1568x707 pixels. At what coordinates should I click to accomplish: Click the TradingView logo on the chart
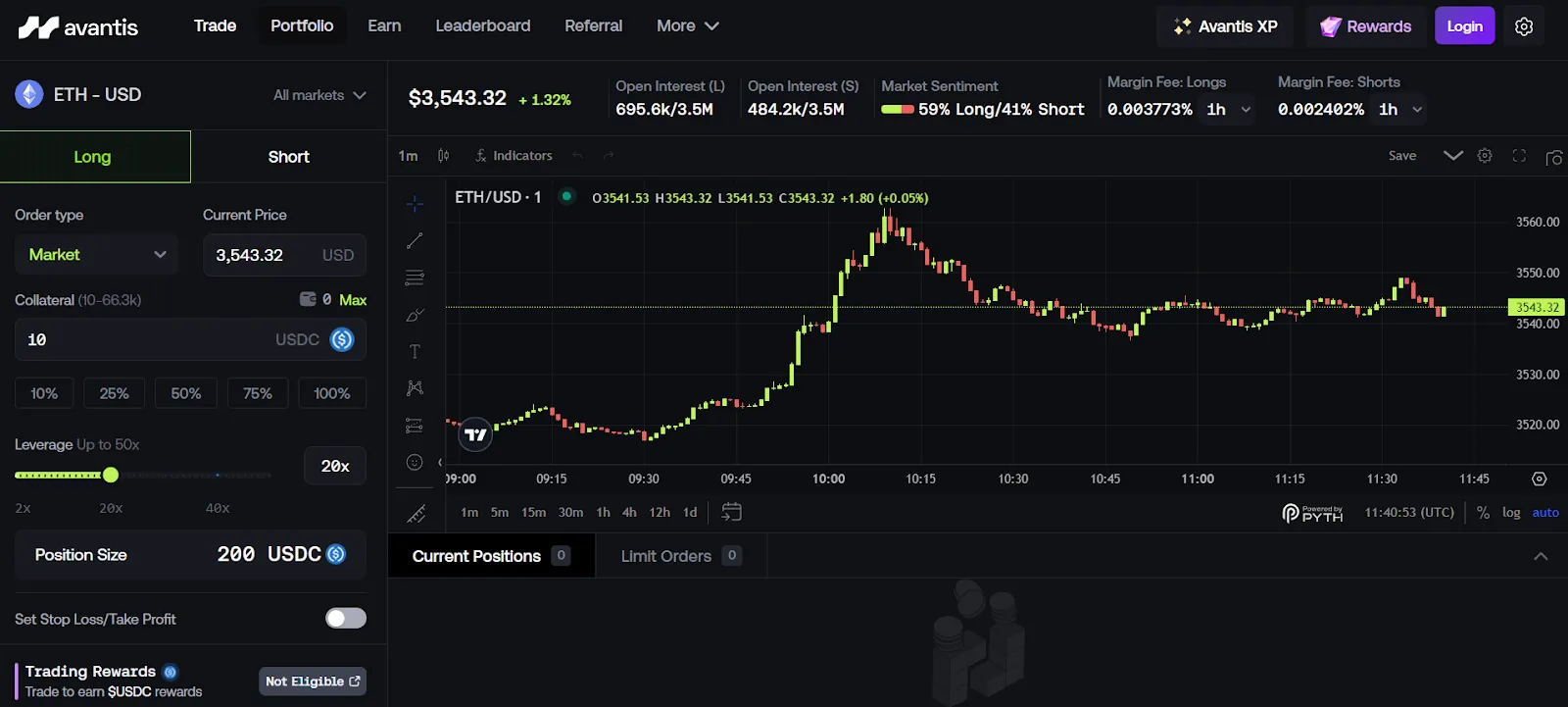click(475, 434)
